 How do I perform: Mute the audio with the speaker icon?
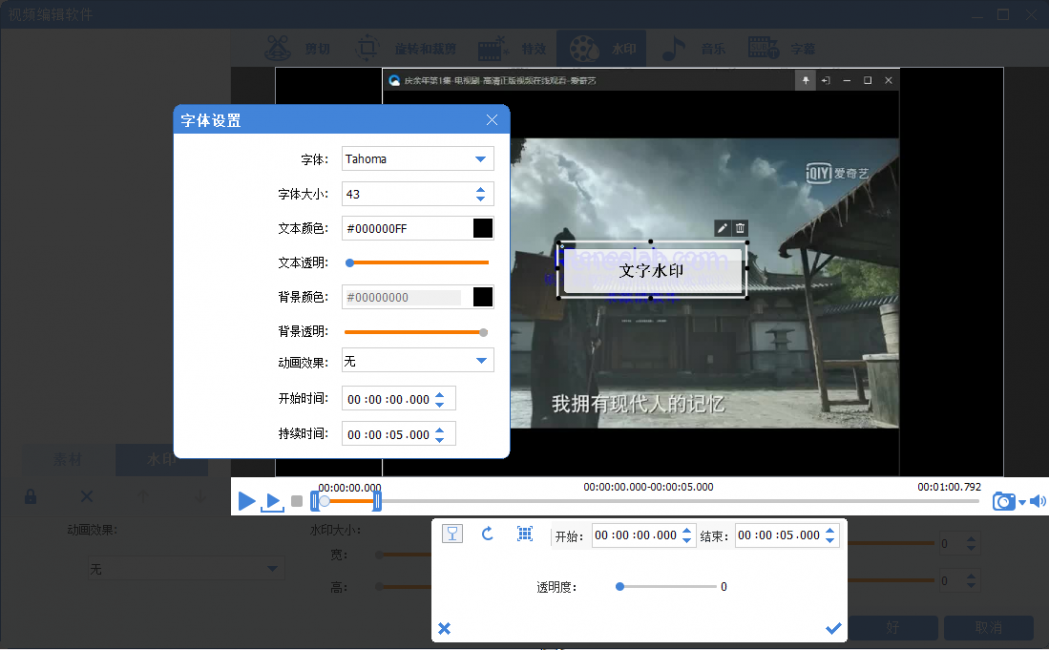pos(1038,501)
